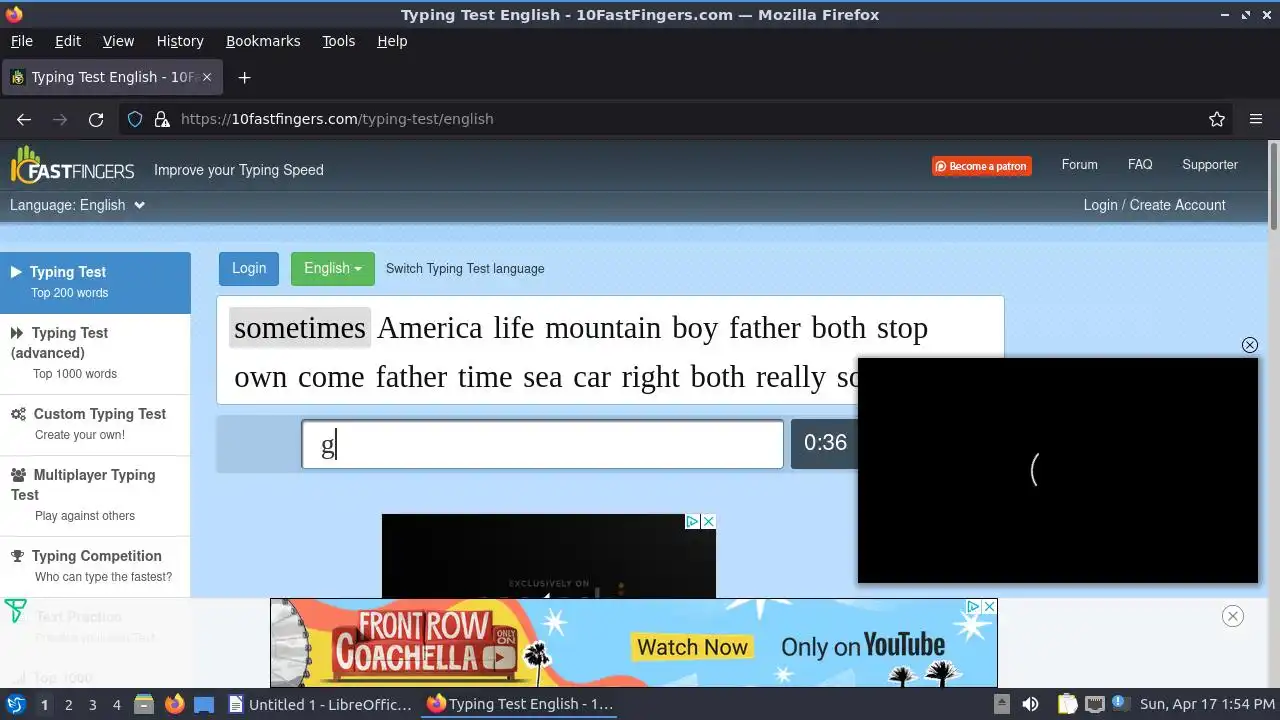Open the Forum link

pyautogui.click(x=1079, y=165)
